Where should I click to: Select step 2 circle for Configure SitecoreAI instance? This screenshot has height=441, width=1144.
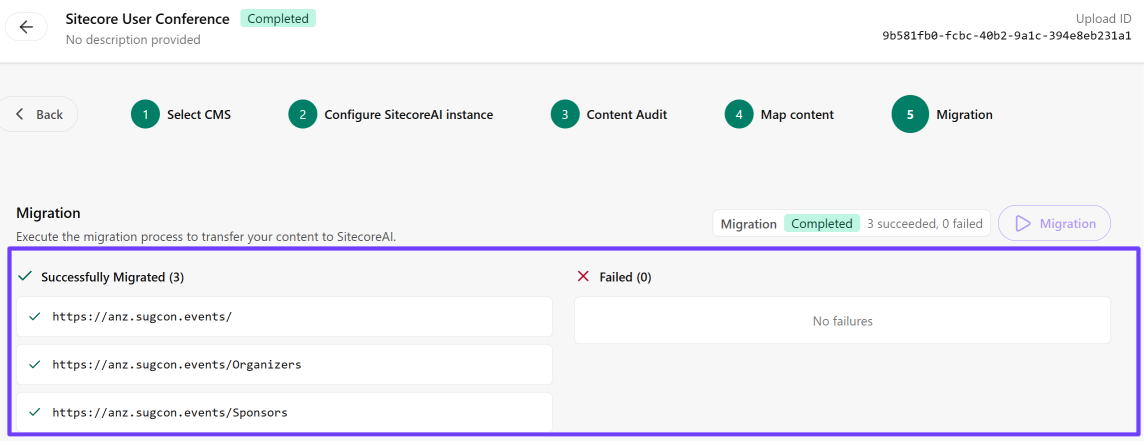303,115
